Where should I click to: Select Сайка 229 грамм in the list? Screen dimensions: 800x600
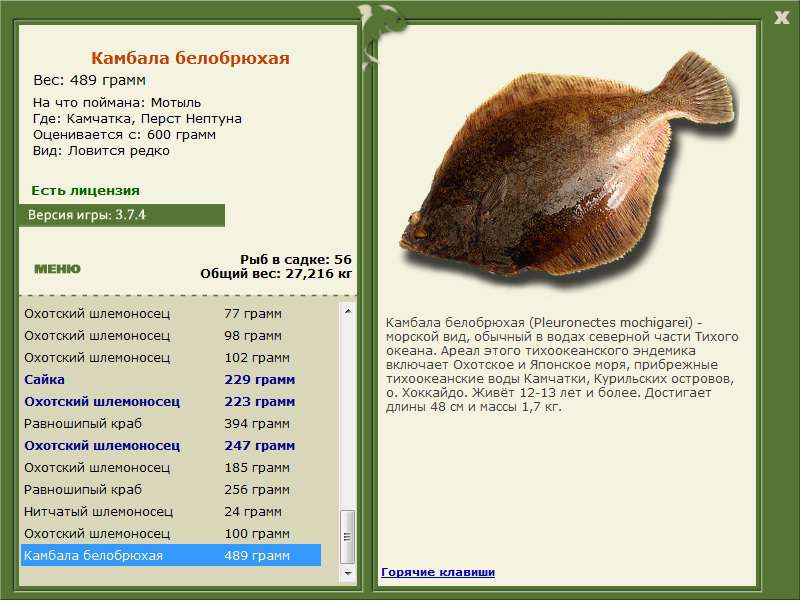pos(171,380)
